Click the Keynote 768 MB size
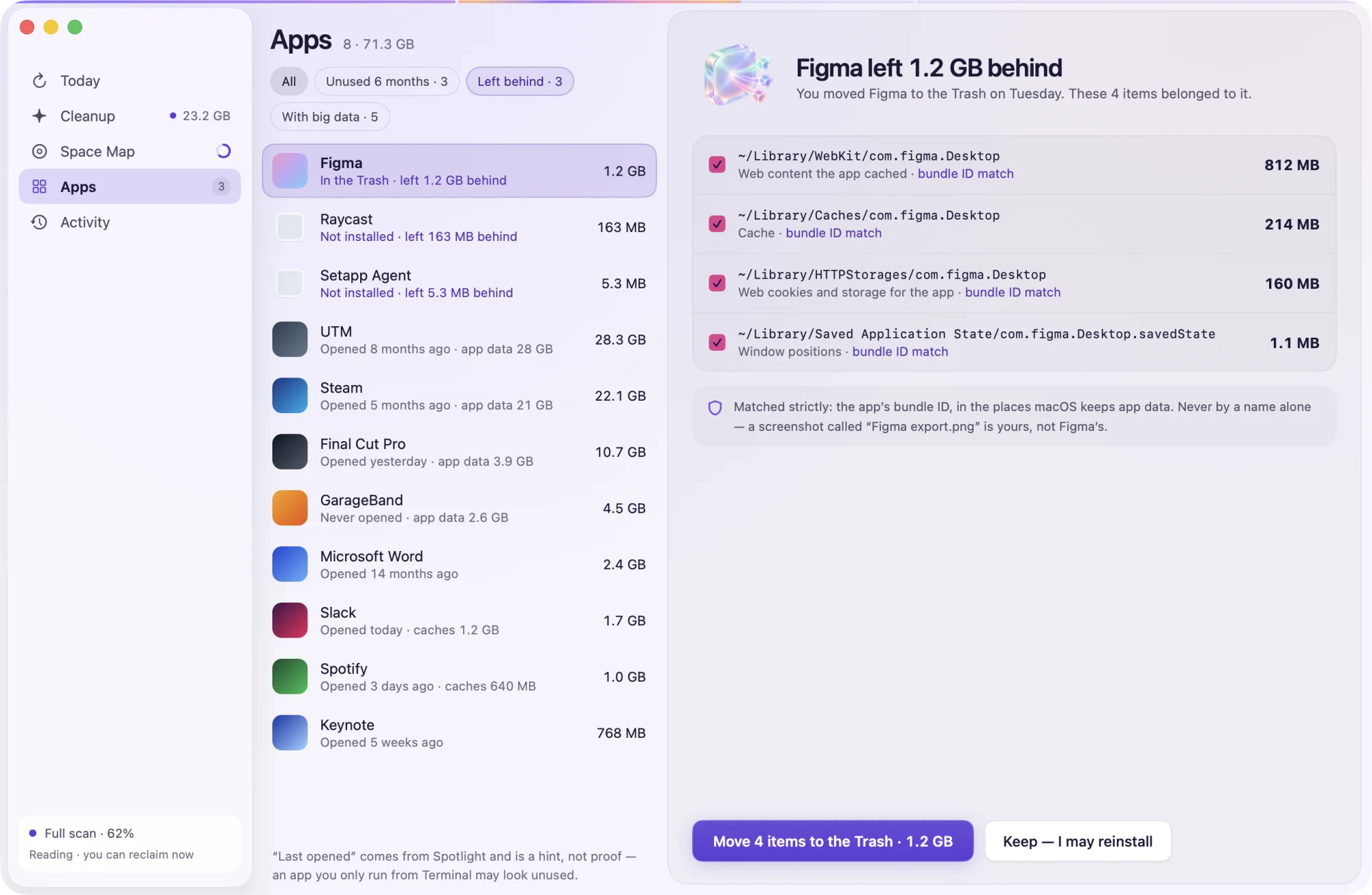This screenshot has height=895, width=1372. click(621, 734)
